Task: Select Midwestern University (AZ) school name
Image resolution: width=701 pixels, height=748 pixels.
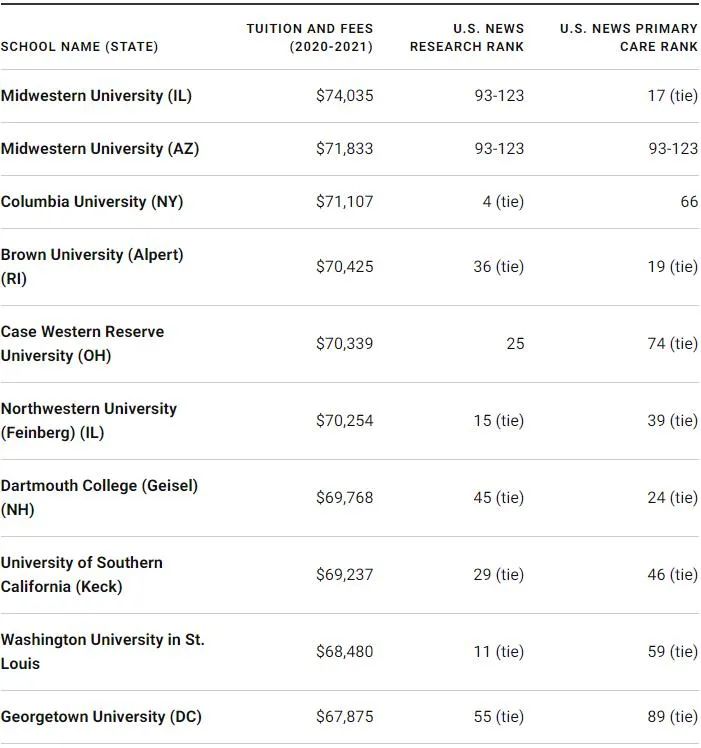Action: pyautogui.click(x=100, y=149)
